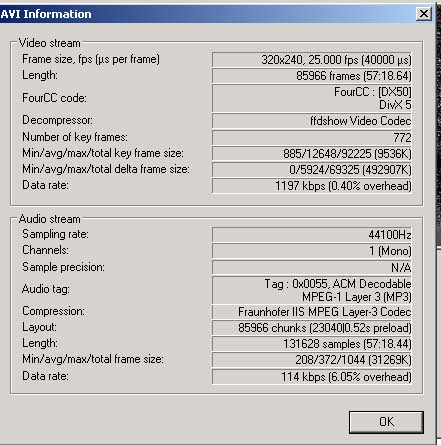Click the audio Length 131628 samples field
The width and height of the screenshot is (441, 445).
coord(312,344)
